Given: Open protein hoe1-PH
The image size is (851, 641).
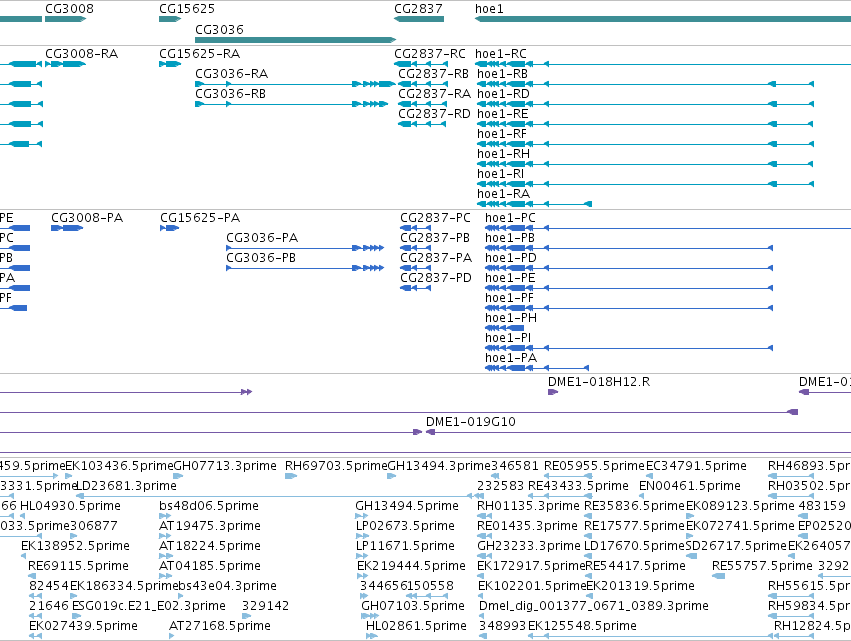Looking at the screenshot, I should click(504, 328).
